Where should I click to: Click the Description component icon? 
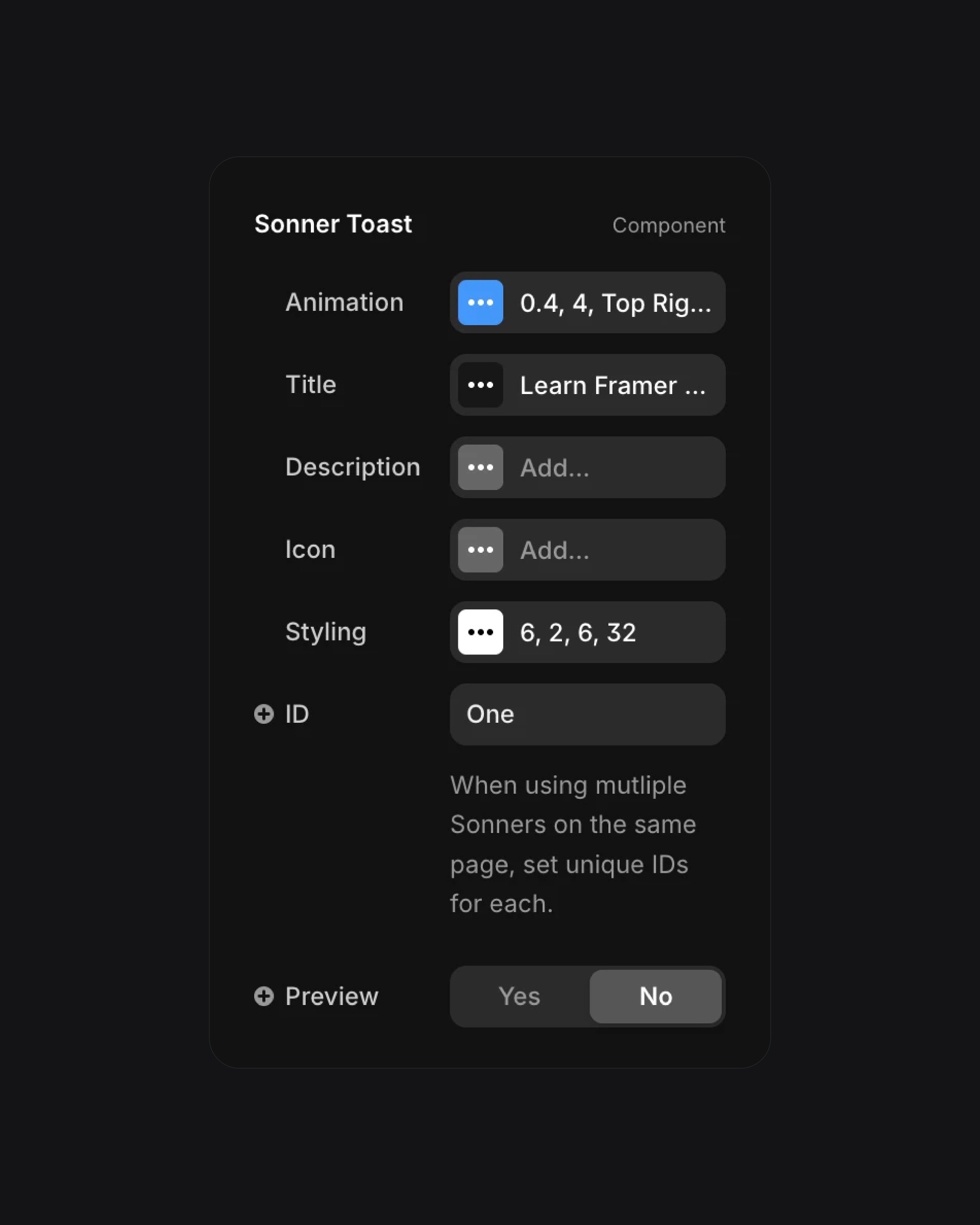point(480,467)
